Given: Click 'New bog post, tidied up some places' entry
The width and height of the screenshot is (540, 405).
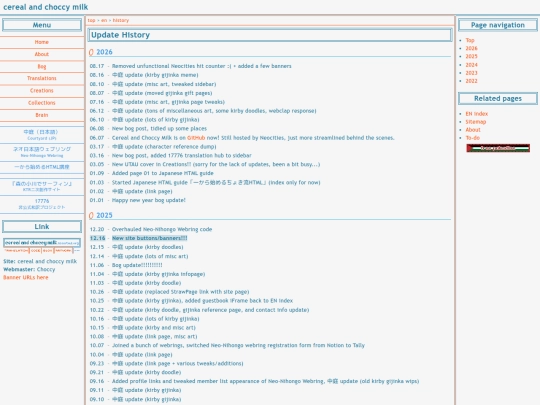Looking at the screenshot, I should tap(159, 128).
